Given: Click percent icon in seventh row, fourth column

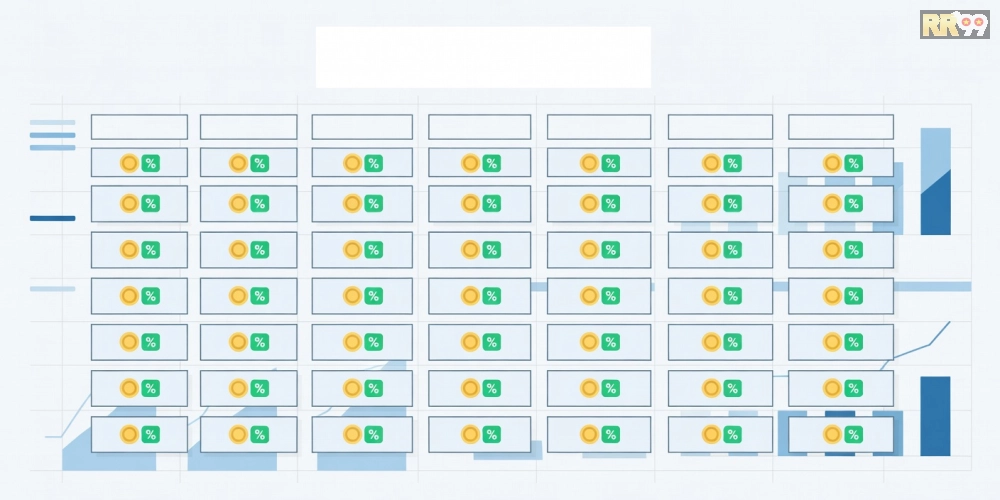Looking at the screenshot, I should (x=491, y=434).
